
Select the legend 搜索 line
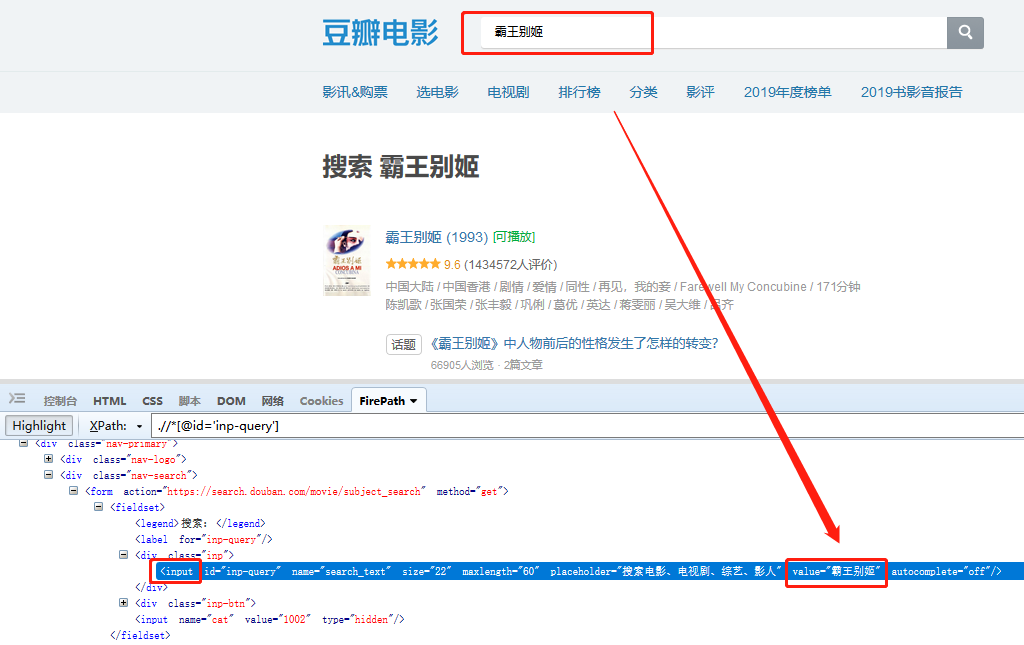(x=200, y=524)
